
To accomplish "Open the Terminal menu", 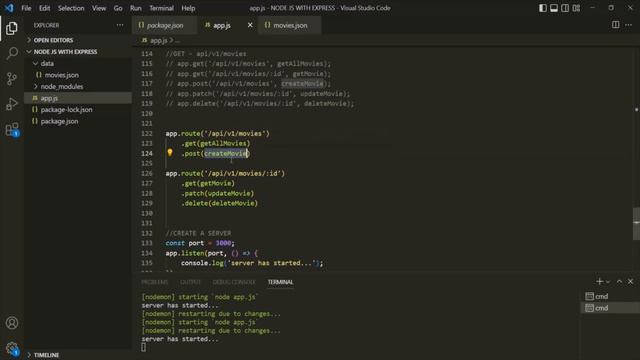I will pos(161,8).
